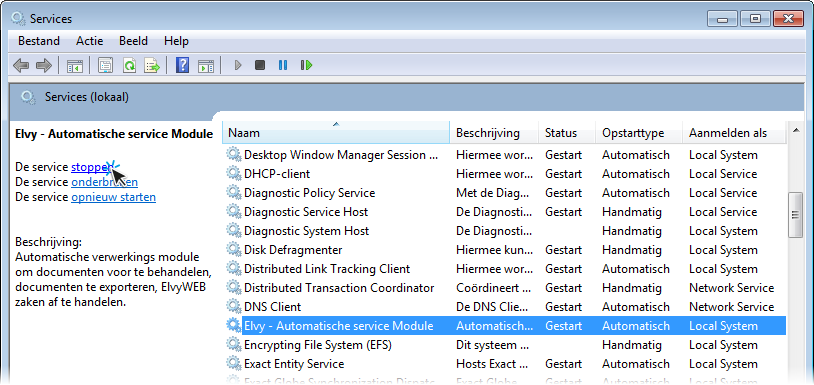Screen dimensions: 814x385
Task: Click the Start service play icon
Action: point(238,65)
